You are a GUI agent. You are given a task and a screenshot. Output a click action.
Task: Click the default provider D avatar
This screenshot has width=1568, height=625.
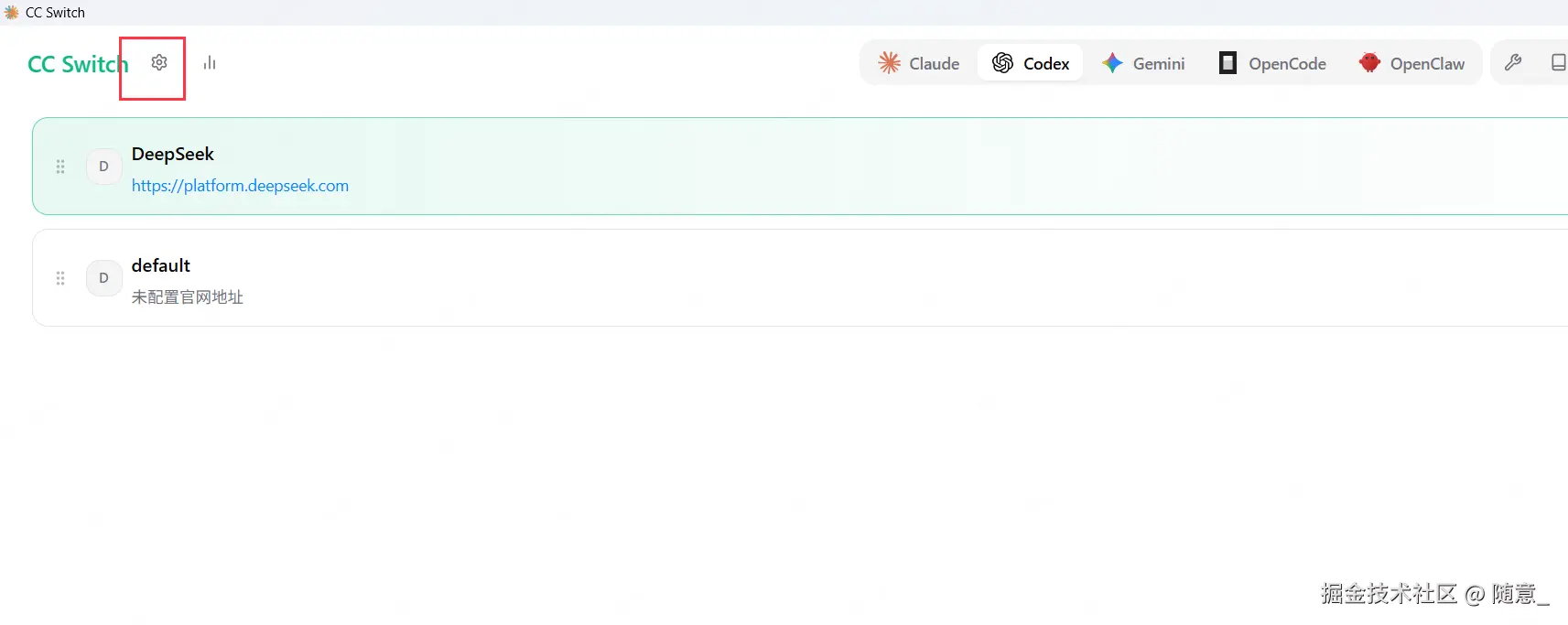(103, 278)
